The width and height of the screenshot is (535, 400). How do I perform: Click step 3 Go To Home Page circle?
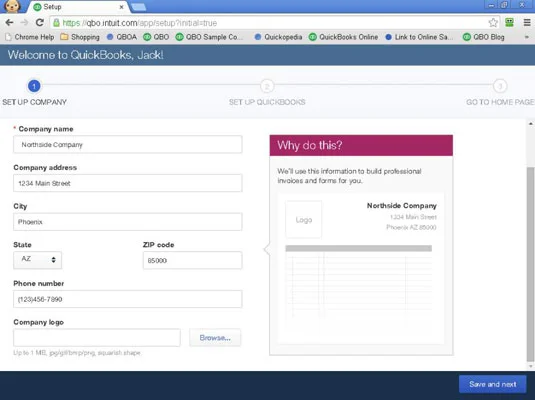pyautogui.click(x=500, y=86)
